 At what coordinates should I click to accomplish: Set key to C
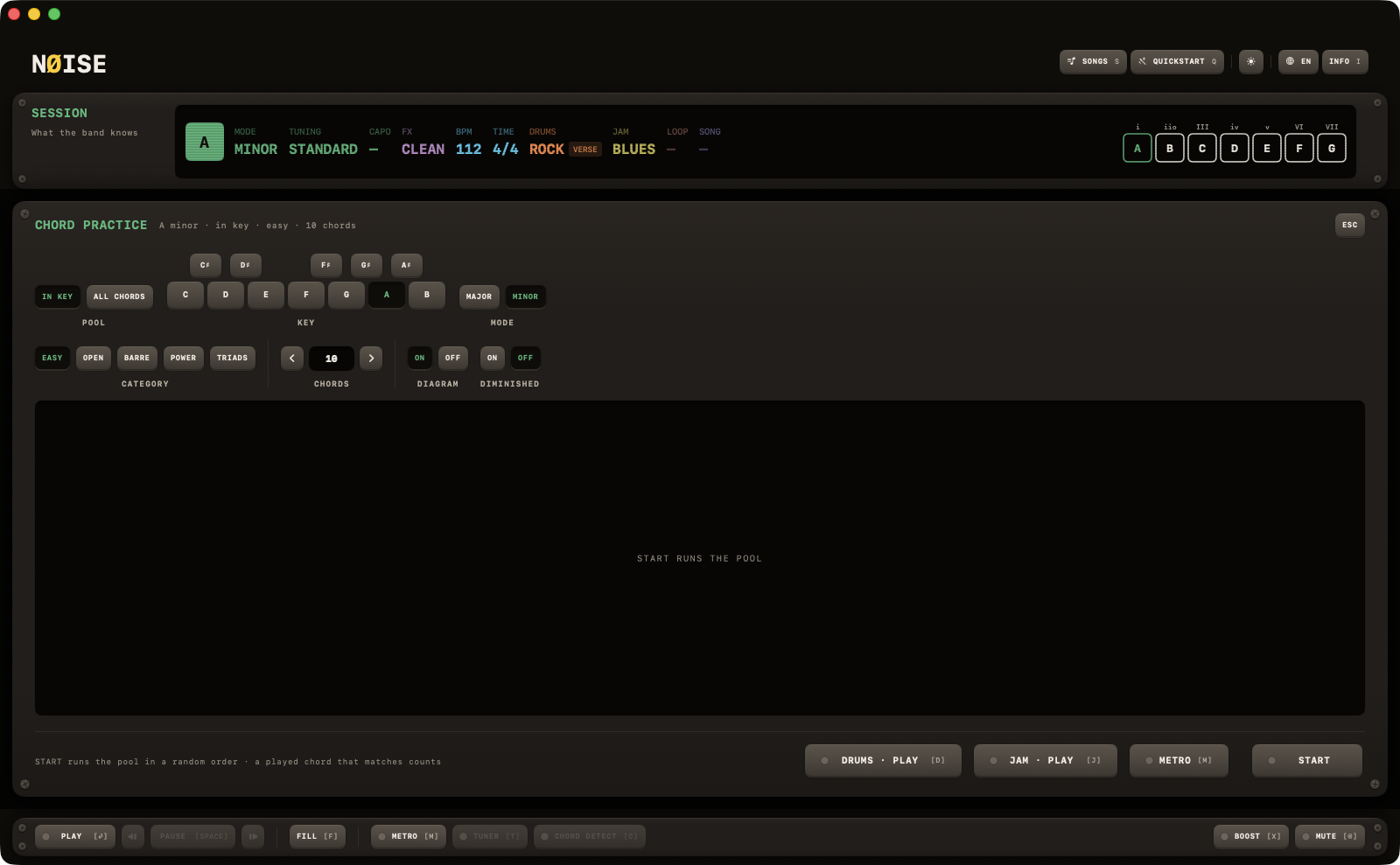(185, 295)
